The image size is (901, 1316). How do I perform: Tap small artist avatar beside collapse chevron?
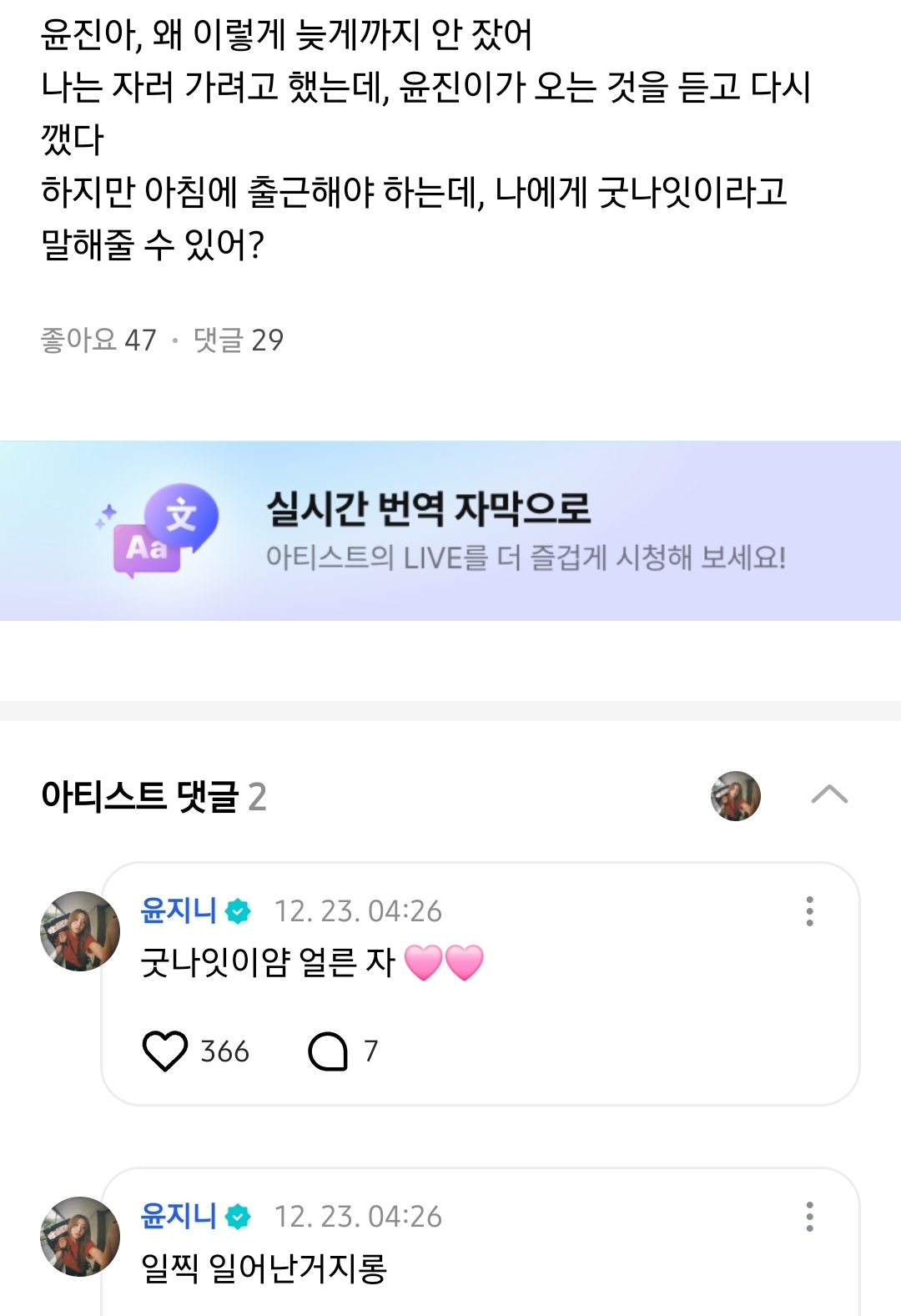(x=736, y=796)
